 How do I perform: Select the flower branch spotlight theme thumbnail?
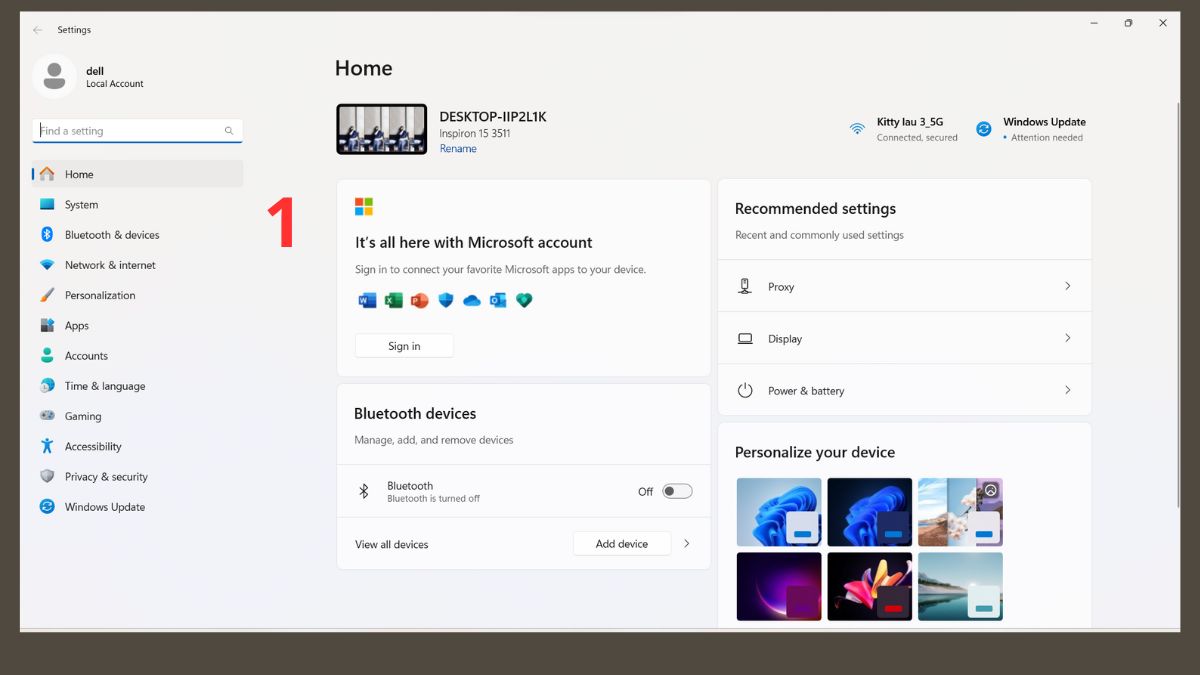[960, 512]
